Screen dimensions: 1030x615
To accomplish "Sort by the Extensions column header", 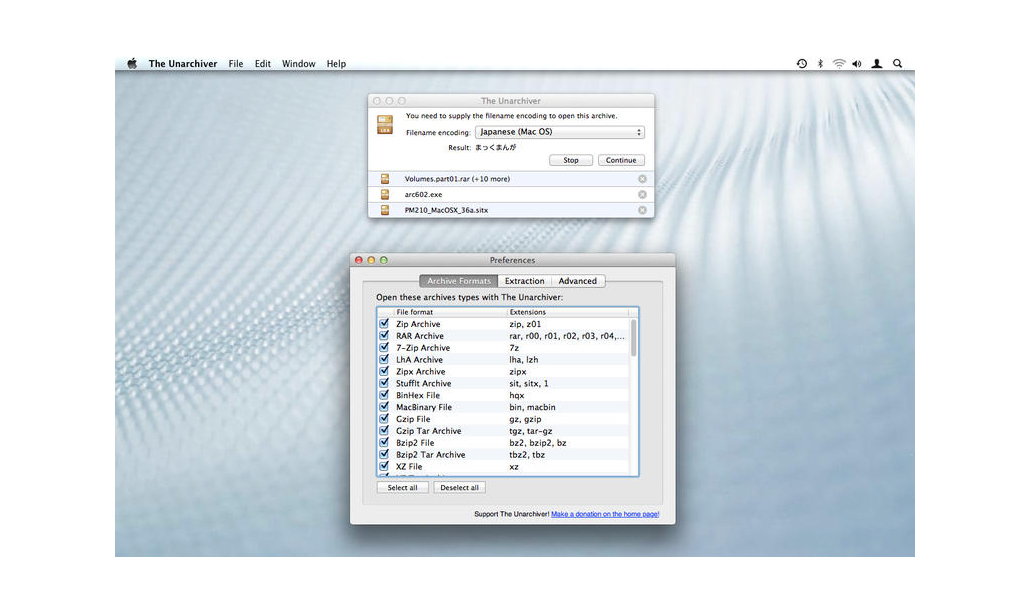I will [566, 313].
